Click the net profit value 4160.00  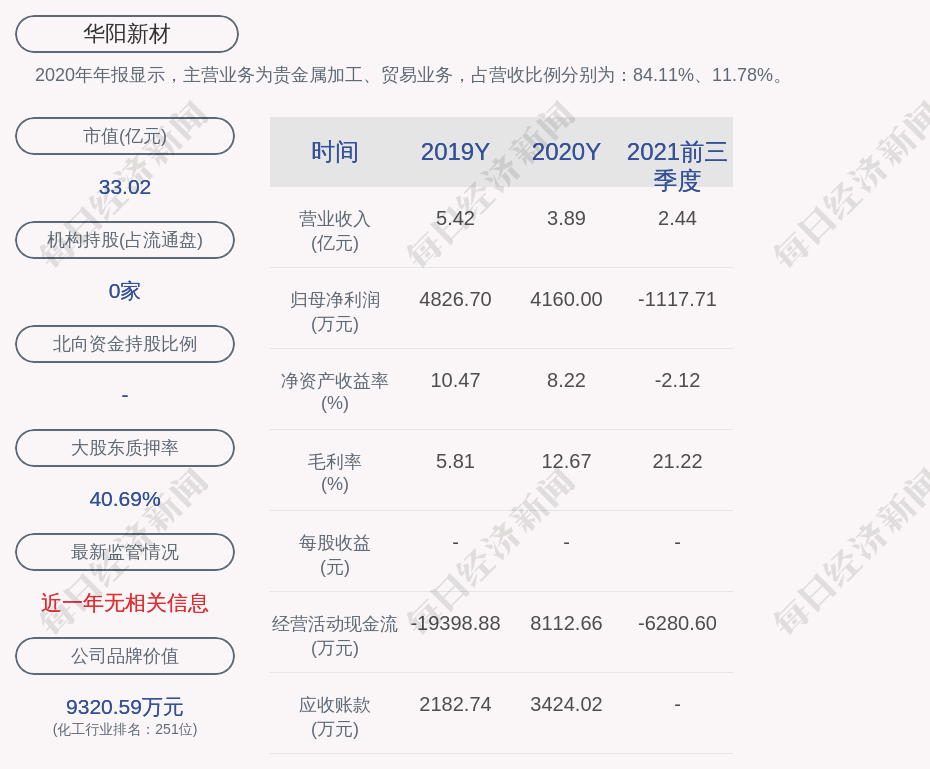(x=566, y=299)
